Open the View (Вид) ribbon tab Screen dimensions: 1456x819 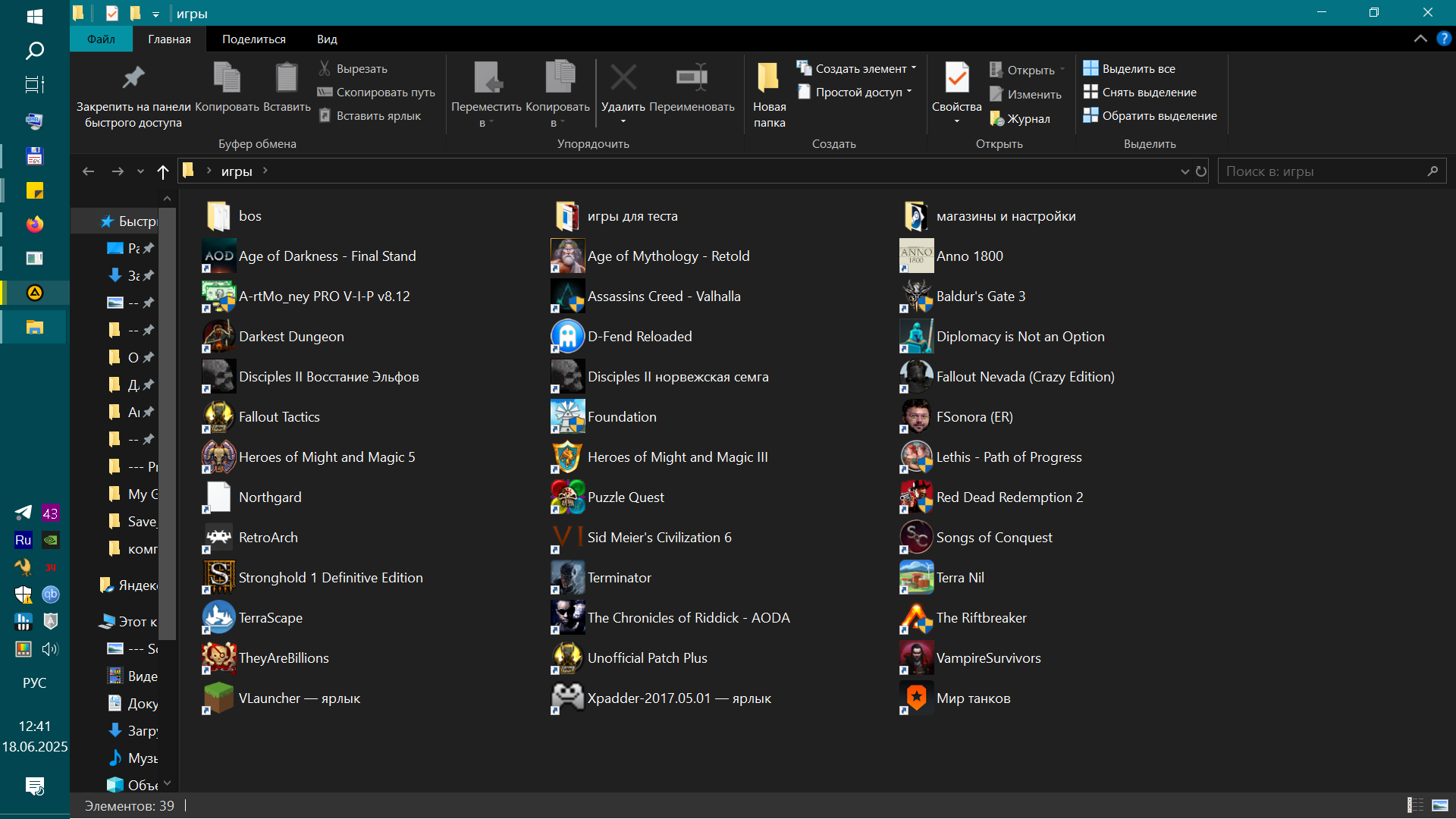click(327, 39)
